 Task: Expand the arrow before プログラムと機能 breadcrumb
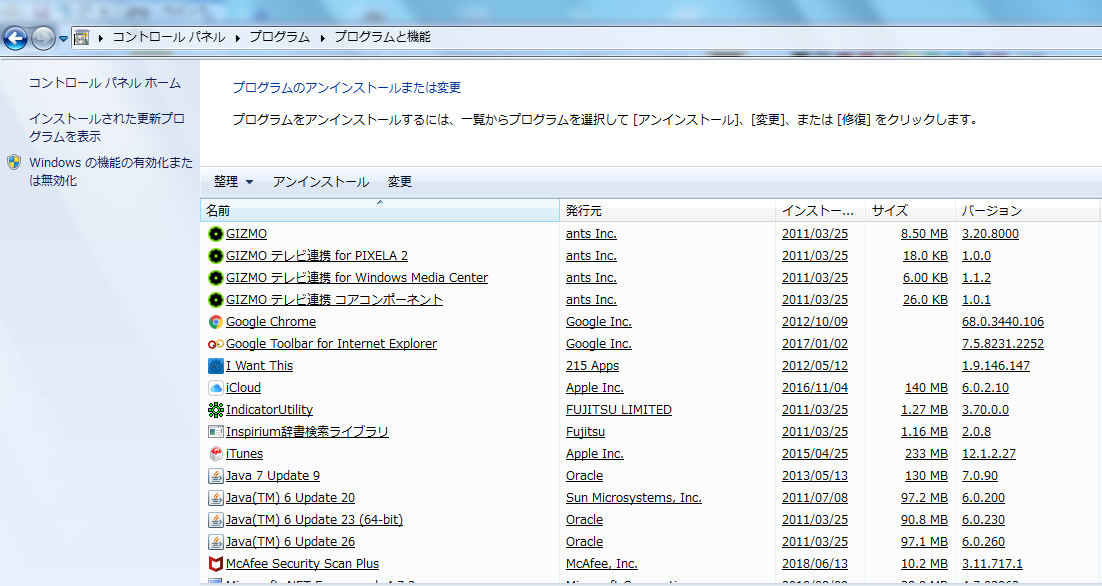pyautogui.click(x=323, y=38)
